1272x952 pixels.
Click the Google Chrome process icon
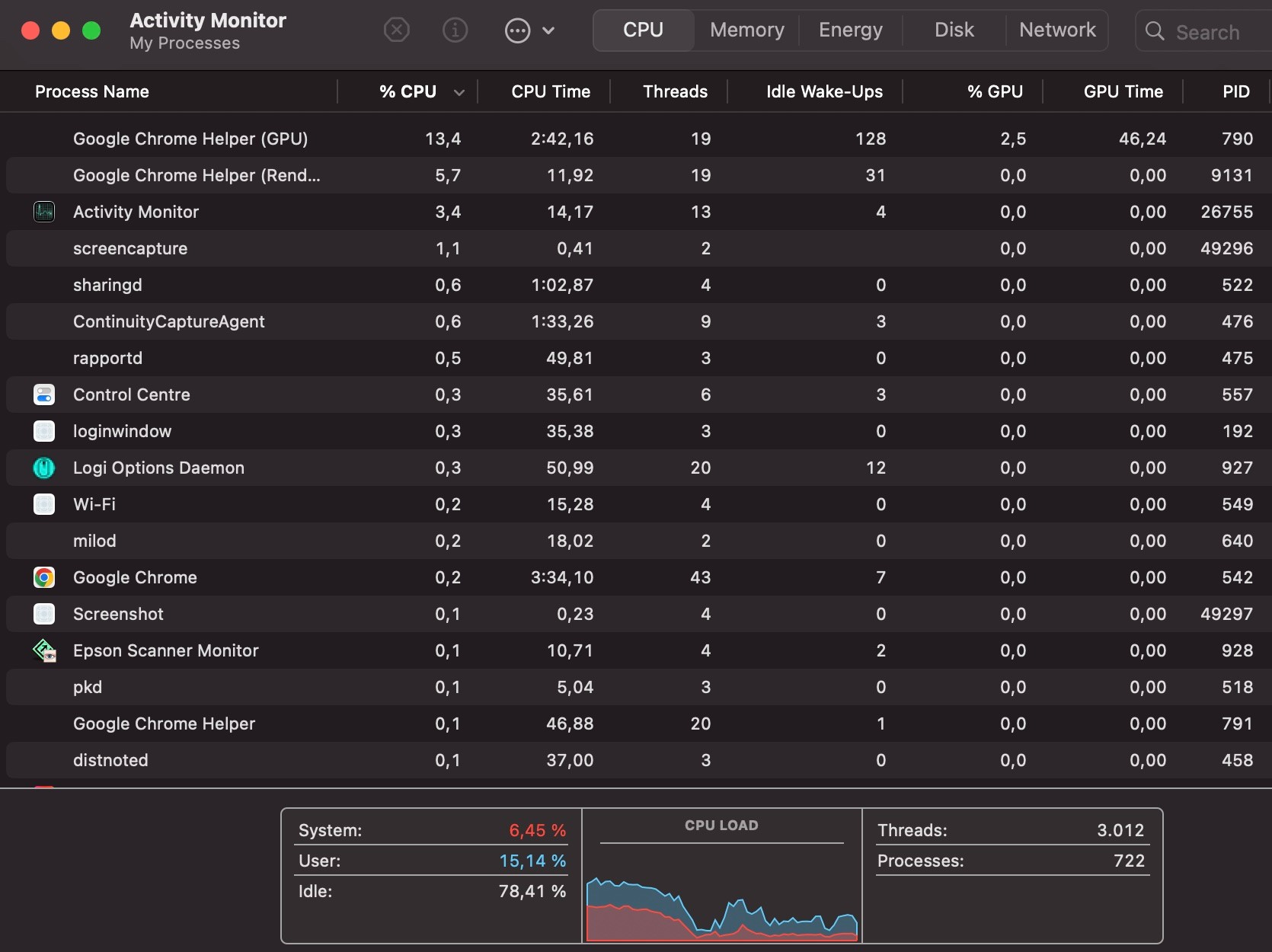click(44, 577)
